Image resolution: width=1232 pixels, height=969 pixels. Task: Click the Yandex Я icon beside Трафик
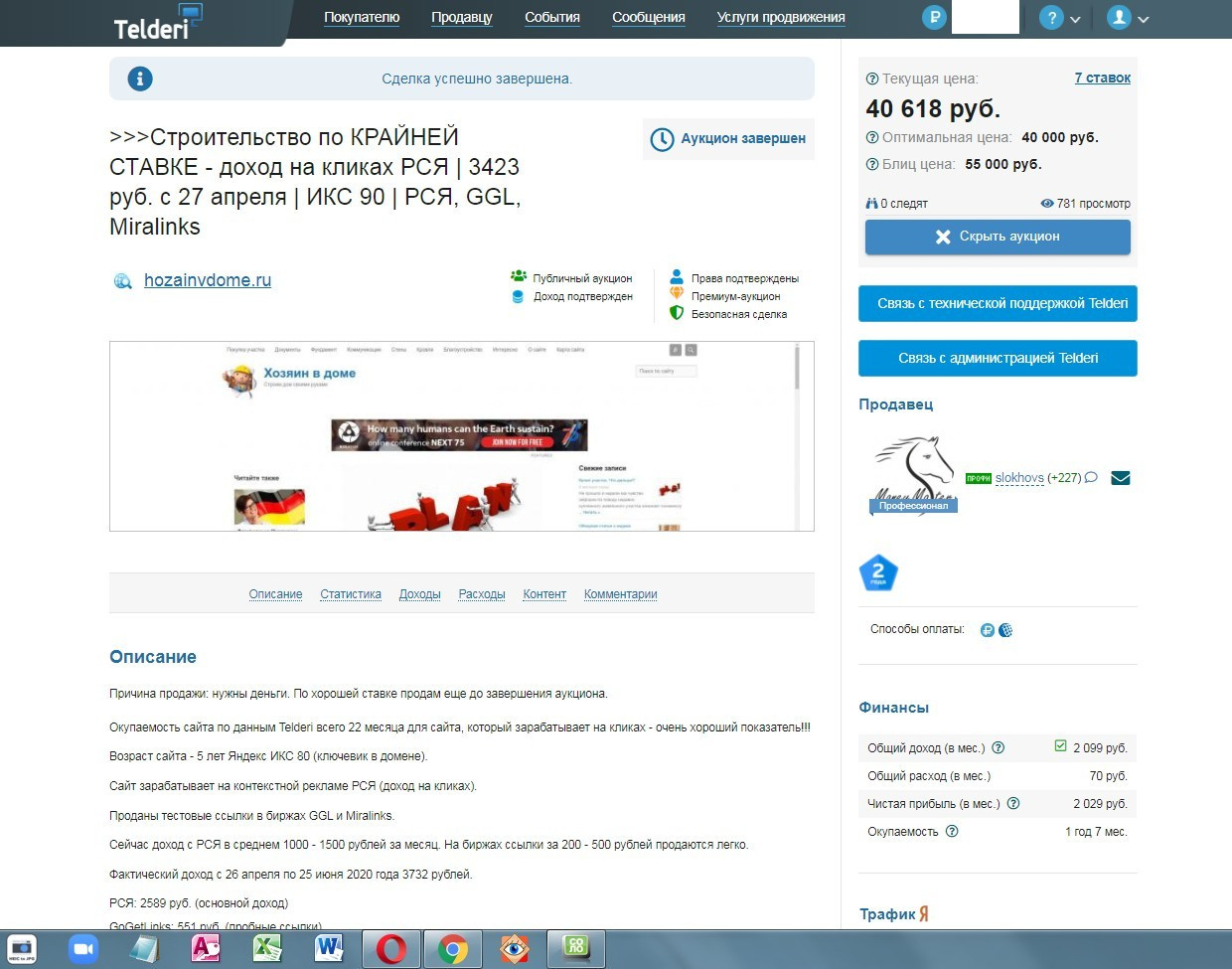(x=924, y=914)
